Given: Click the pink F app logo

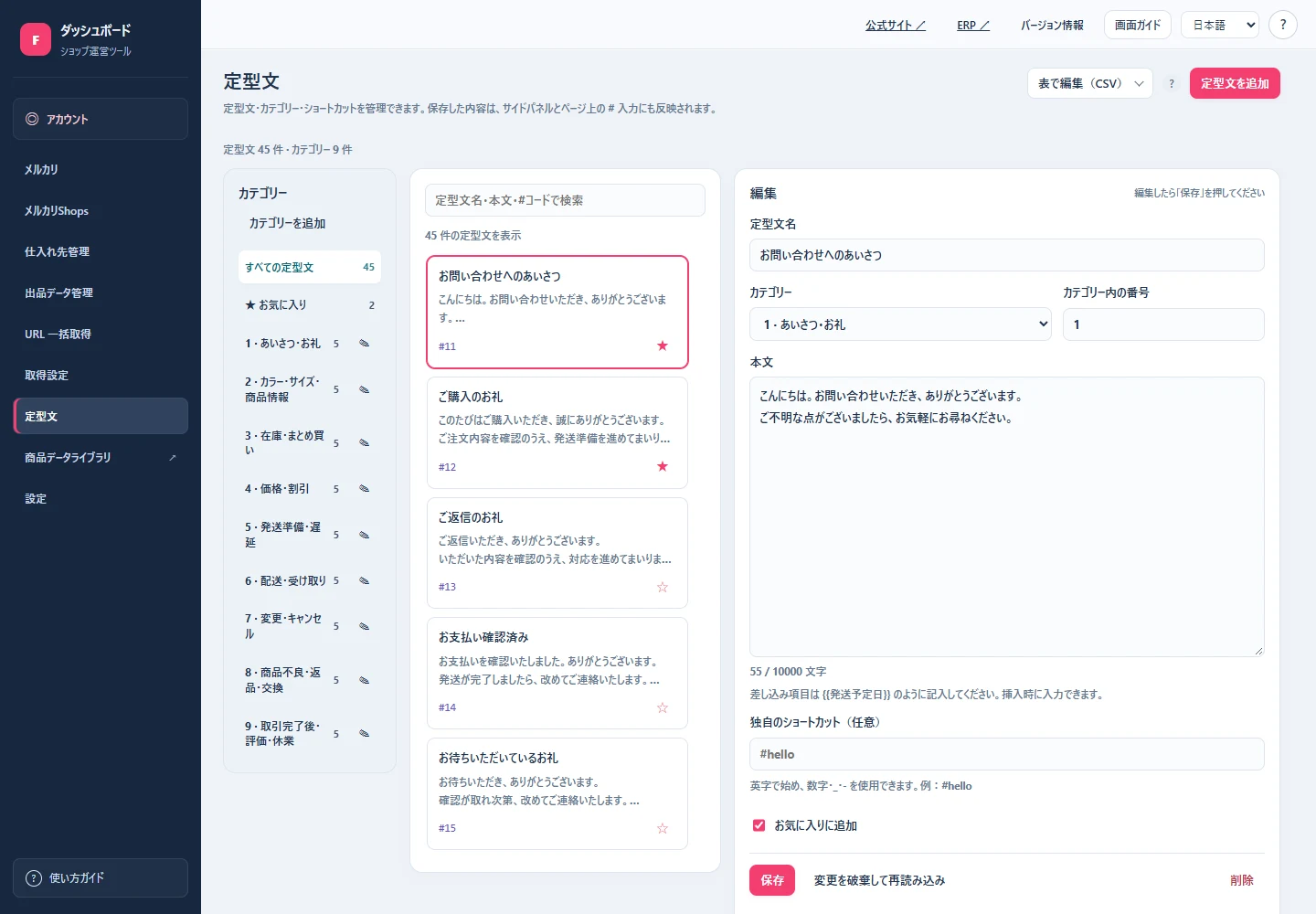Looking at the screenshot, I should coord(36,39).
